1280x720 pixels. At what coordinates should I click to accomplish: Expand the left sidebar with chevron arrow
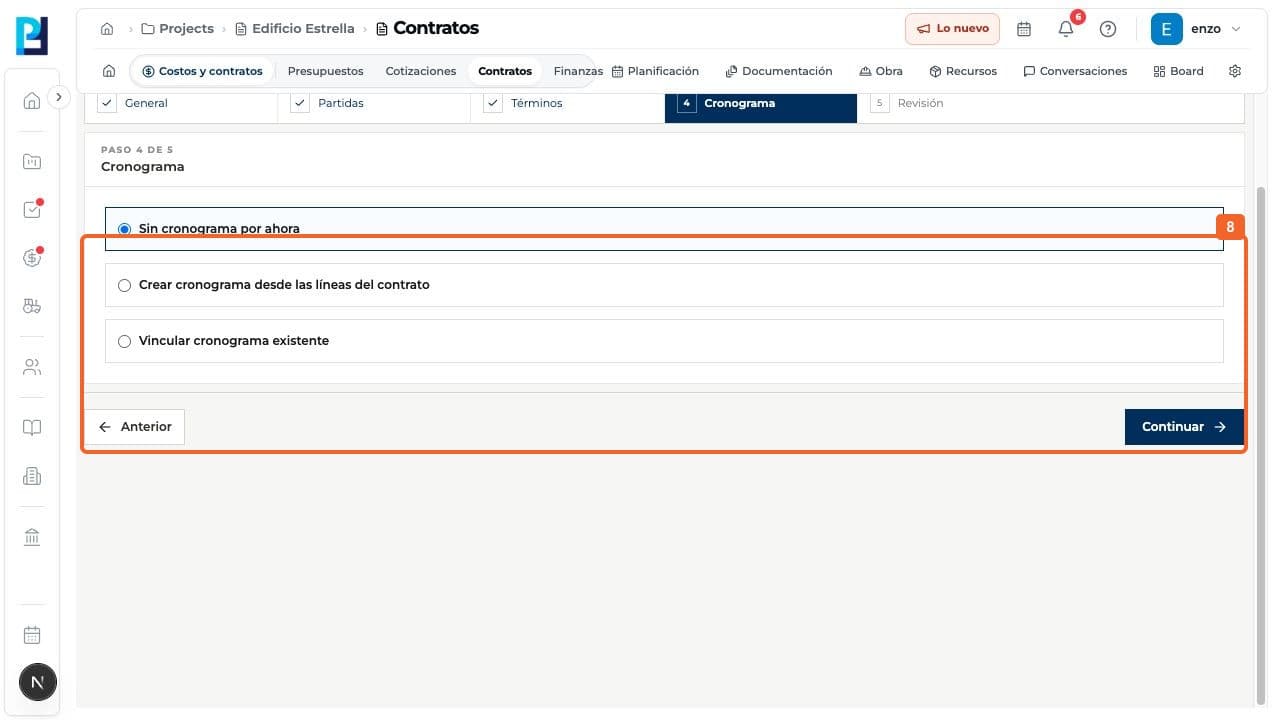[59, 97]
